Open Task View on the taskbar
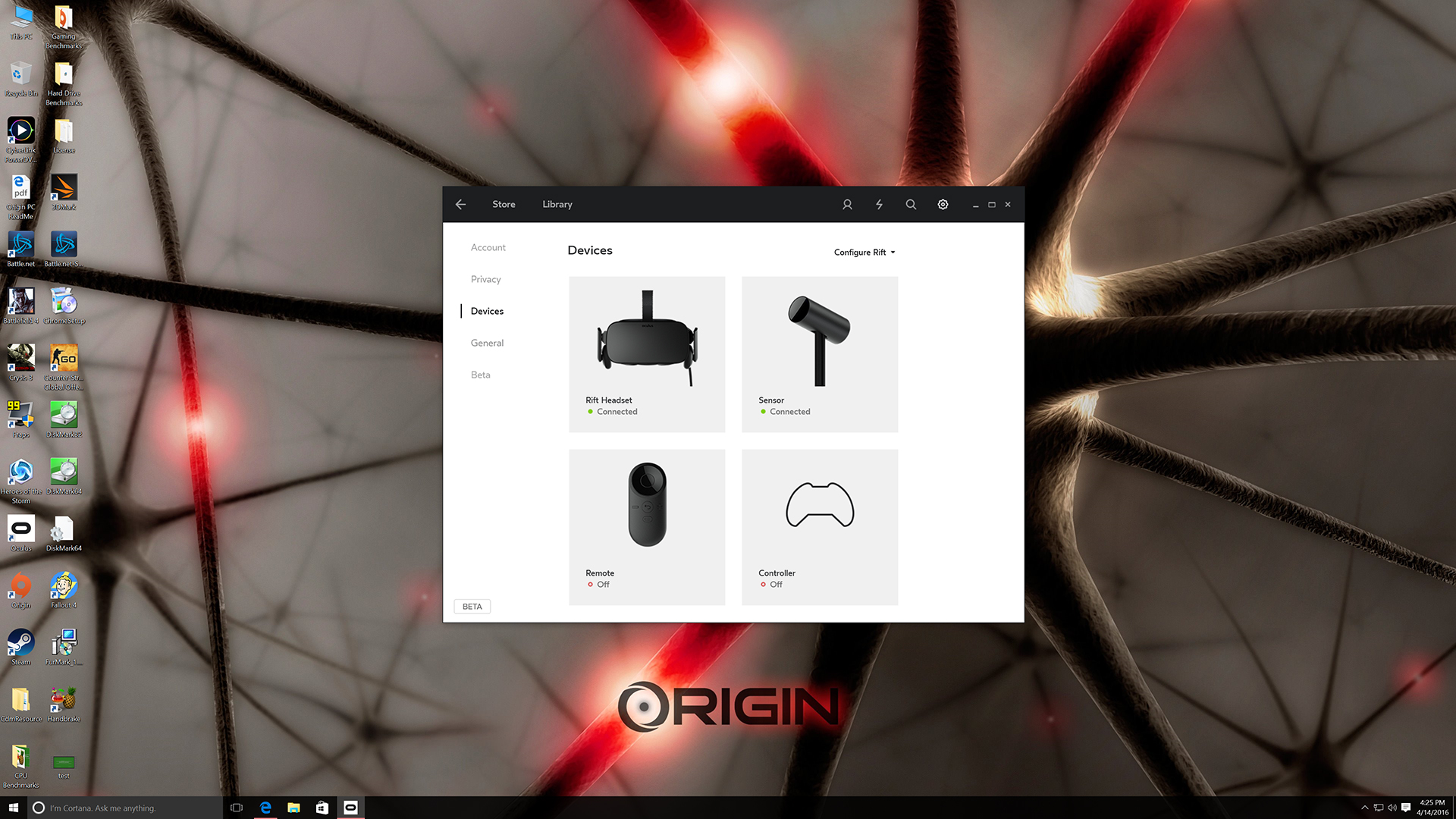The width and height of the screenshot is (1456, 819). pos(237,808)
